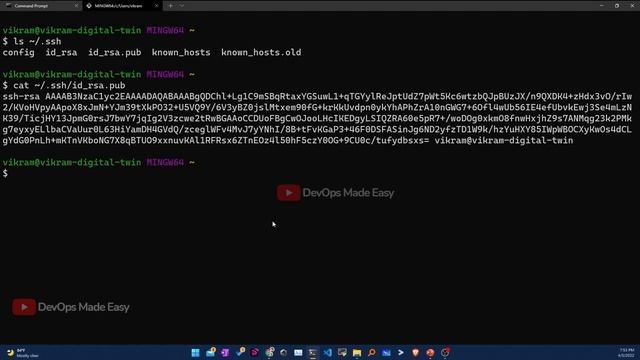Viewport: 640px width, 360px height.
Task: Focus the active Terminal taskbar icon
Action: pyautogui.click(x=313, y=352)
